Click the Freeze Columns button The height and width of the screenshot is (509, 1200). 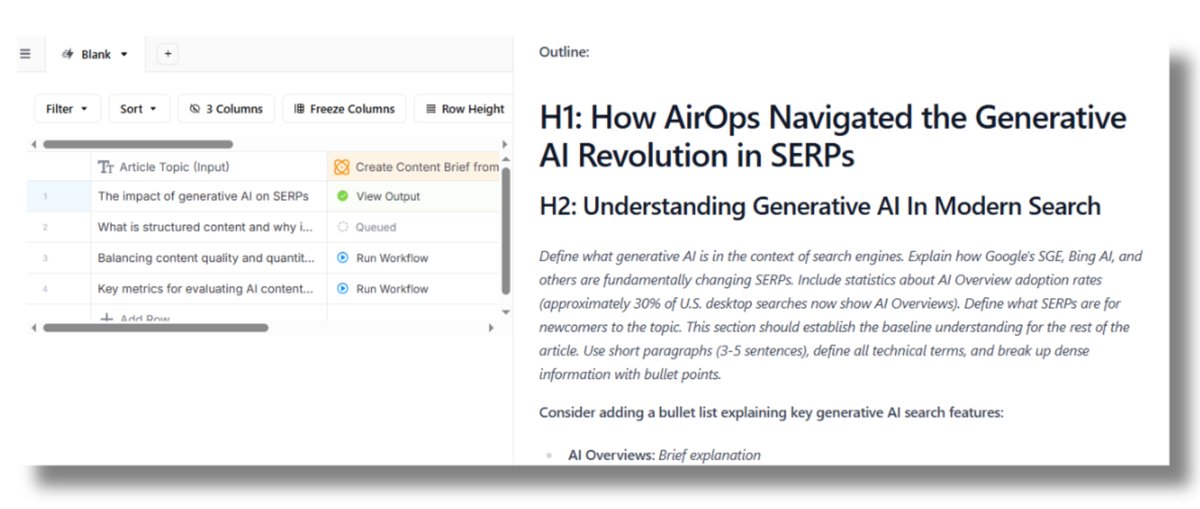[x=345, y=109]
